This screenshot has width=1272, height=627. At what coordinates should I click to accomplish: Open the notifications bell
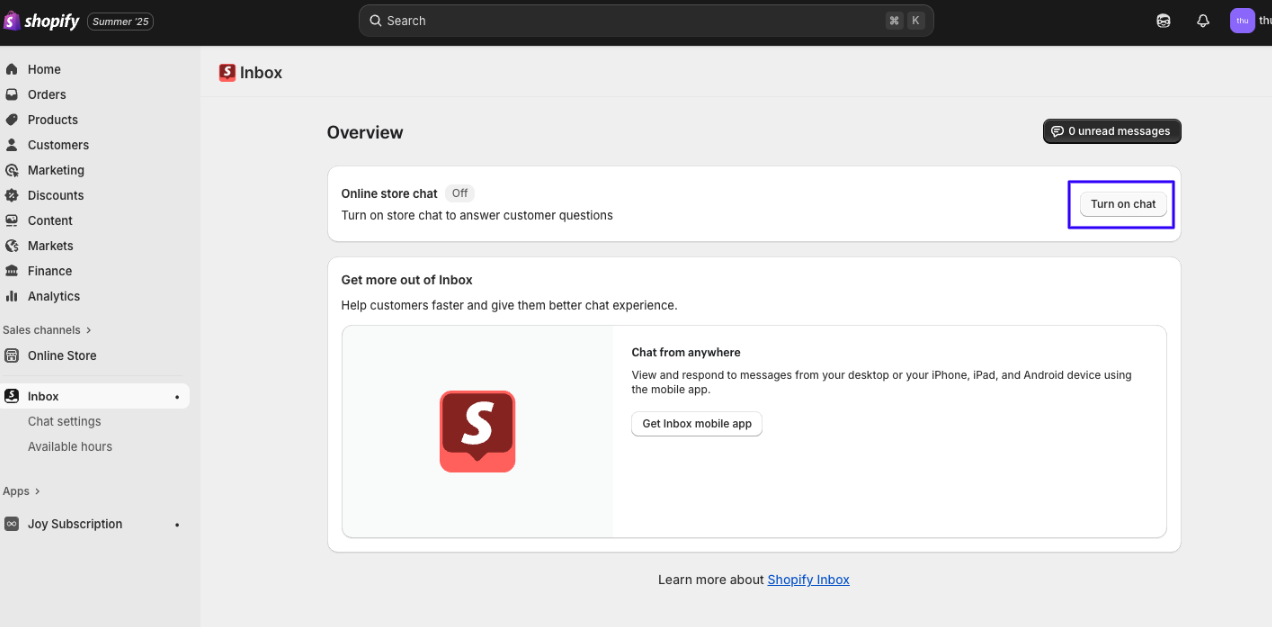(x=1203, y=21)
